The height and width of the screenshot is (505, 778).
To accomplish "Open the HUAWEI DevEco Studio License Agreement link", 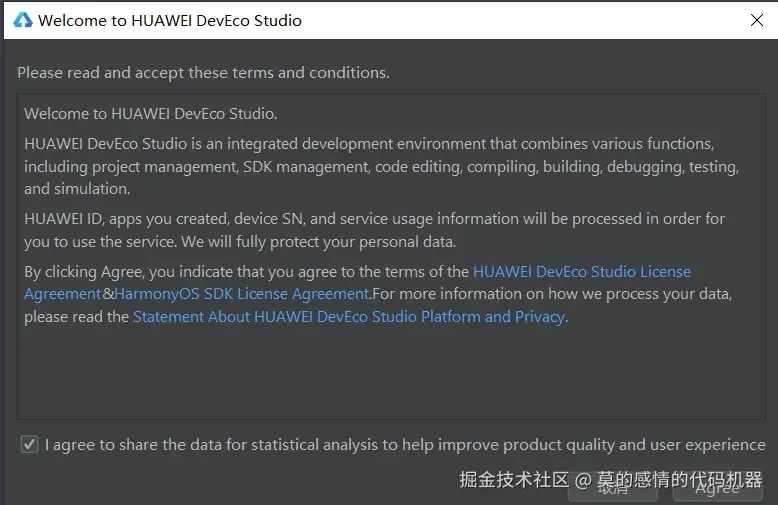I will pyautogui.click(x=581, y=271).
